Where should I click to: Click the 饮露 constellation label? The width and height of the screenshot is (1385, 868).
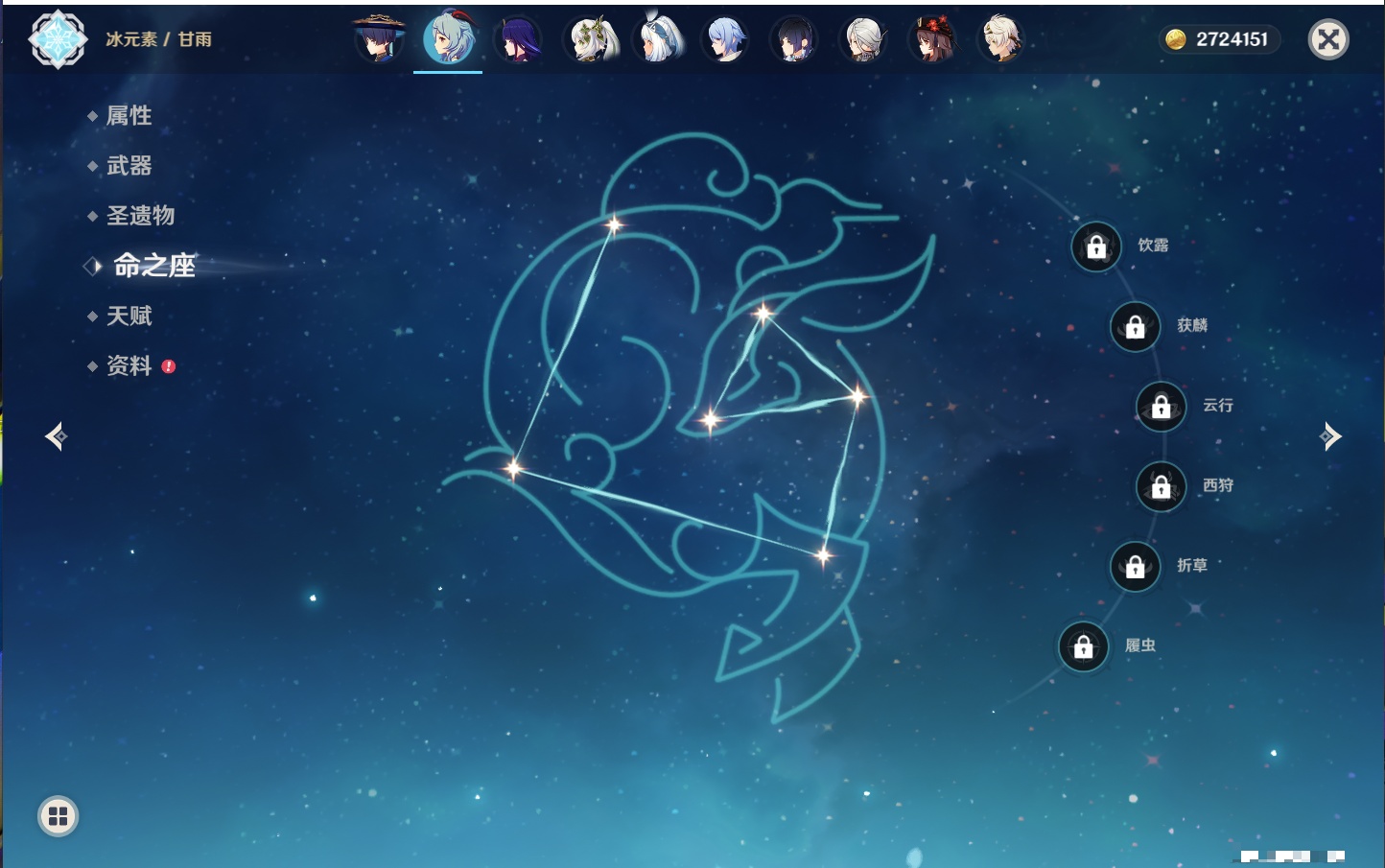1153,246
